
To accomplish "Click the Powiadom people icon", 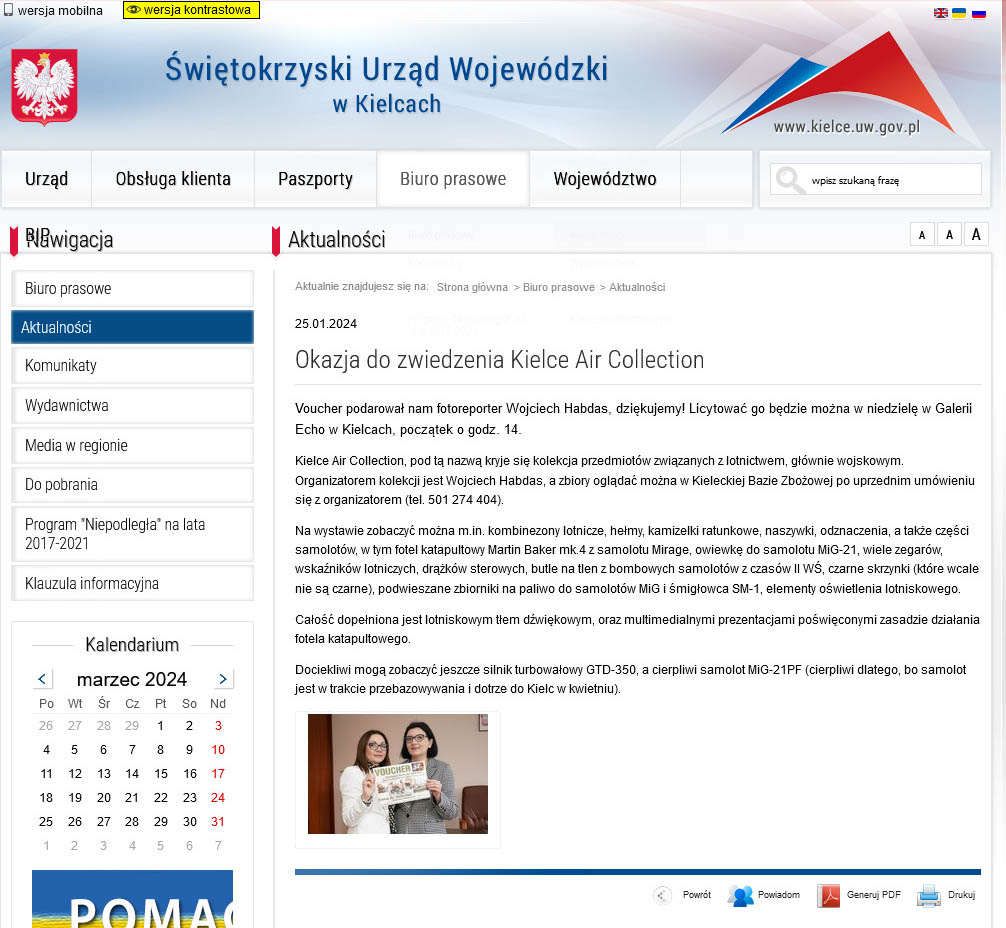I will pos(741,895).
